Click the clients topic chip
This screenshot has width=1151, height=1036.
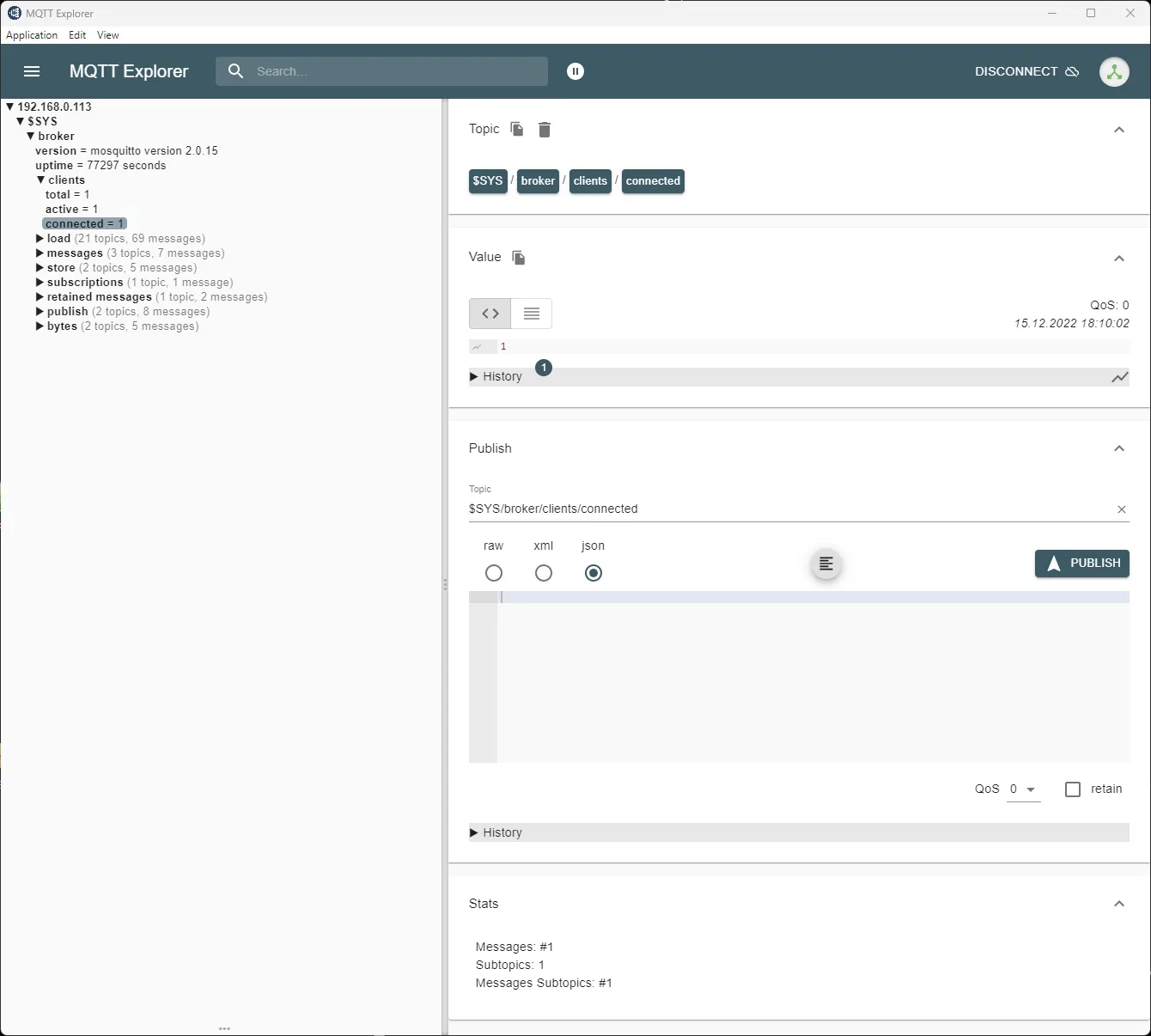coord(590,181)
